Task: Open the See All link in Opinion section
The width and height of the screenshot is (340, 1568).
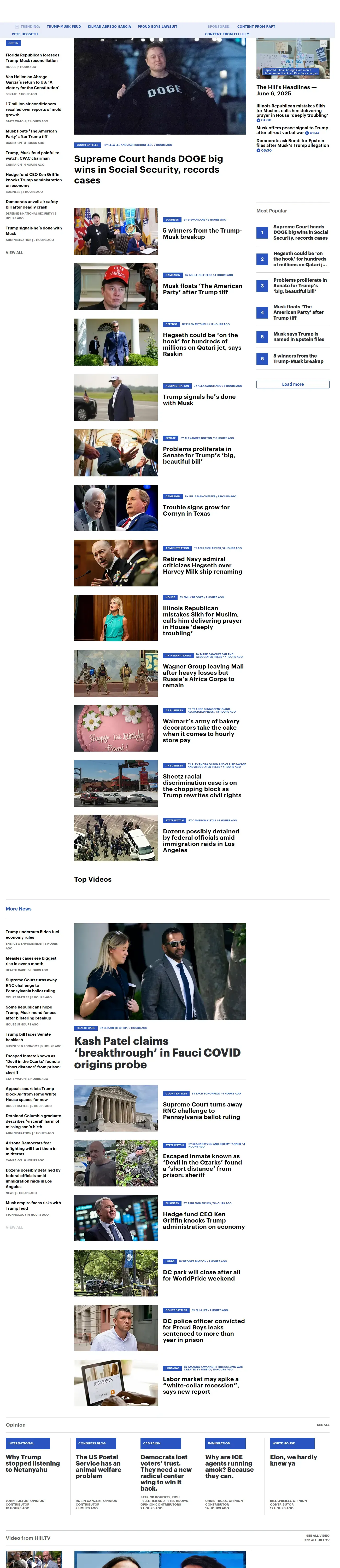Action: [x=323, y=1424]
